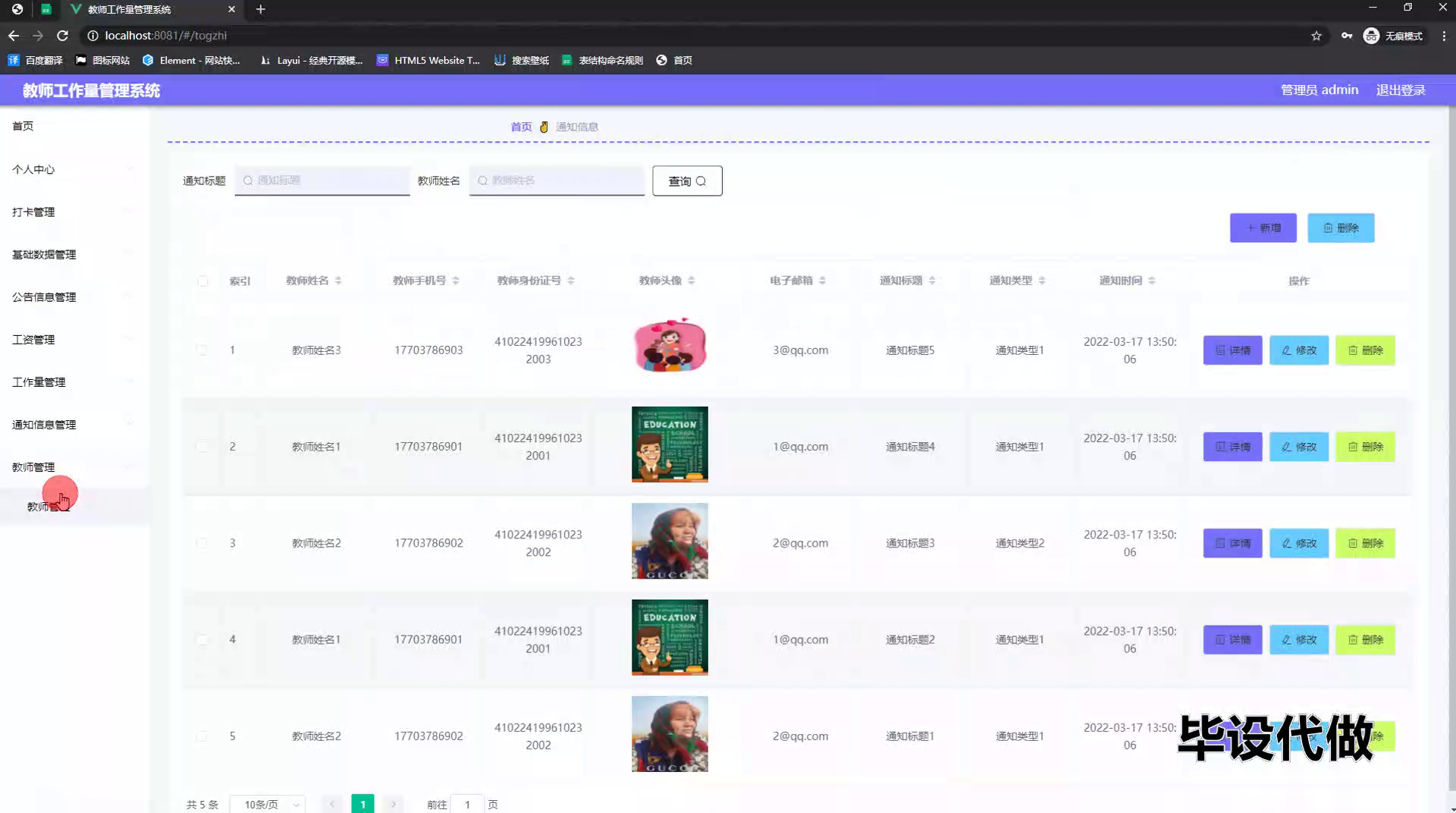Screen dimensions: 1456x813
Task: Open EDUCATION avatar thumbnail in row 2
Action: tap(670, 444)
